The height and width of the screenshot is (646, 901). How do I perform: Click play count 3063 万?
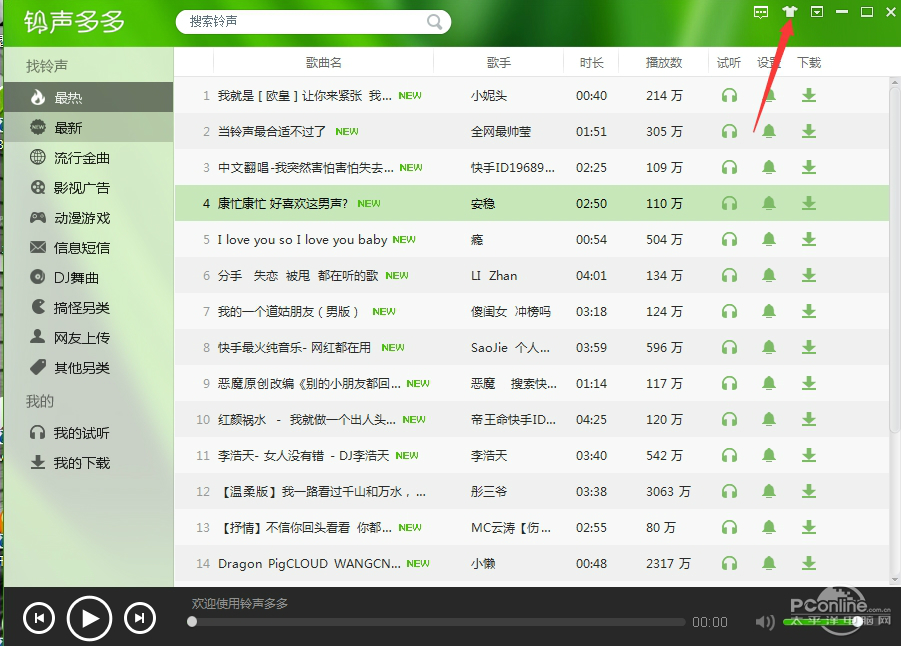[668, 491]
